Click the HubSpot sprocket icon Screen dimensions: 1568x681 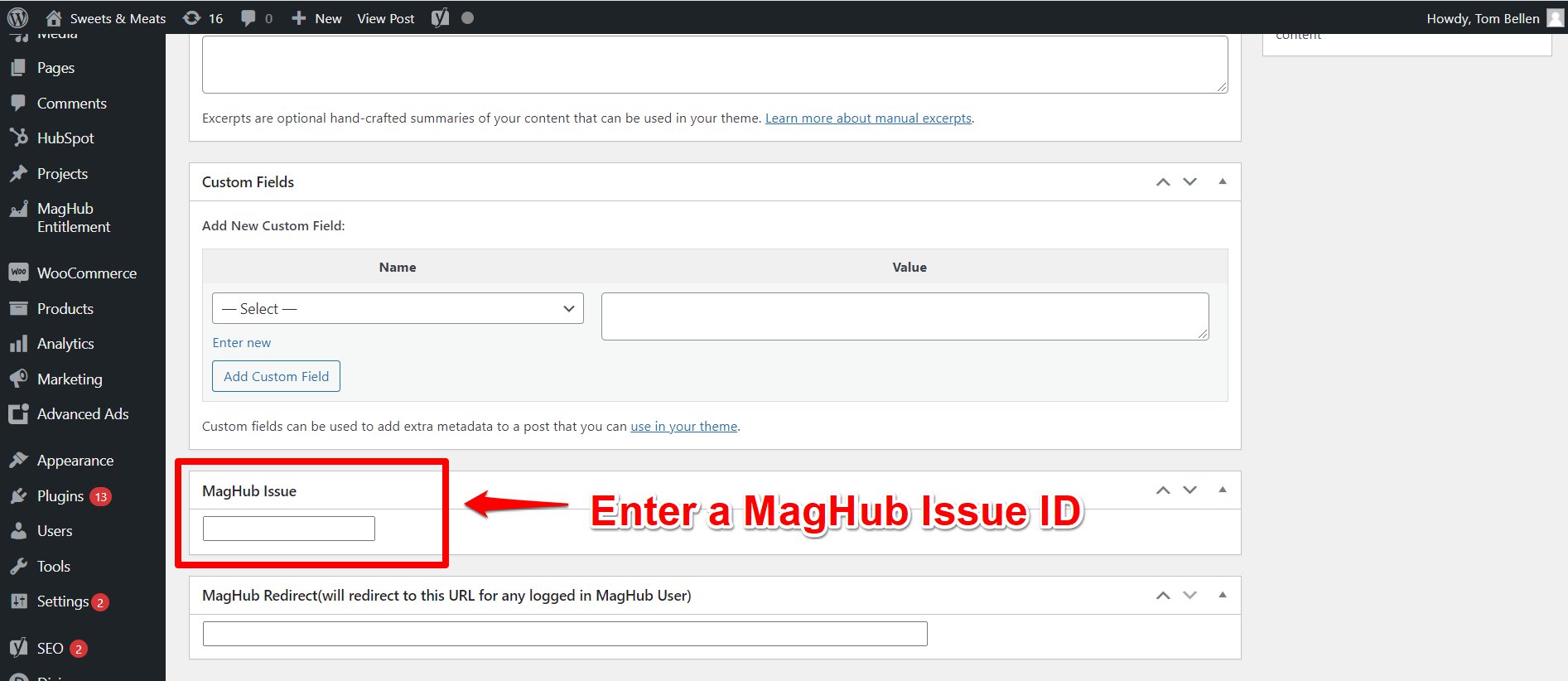(18, 138)
